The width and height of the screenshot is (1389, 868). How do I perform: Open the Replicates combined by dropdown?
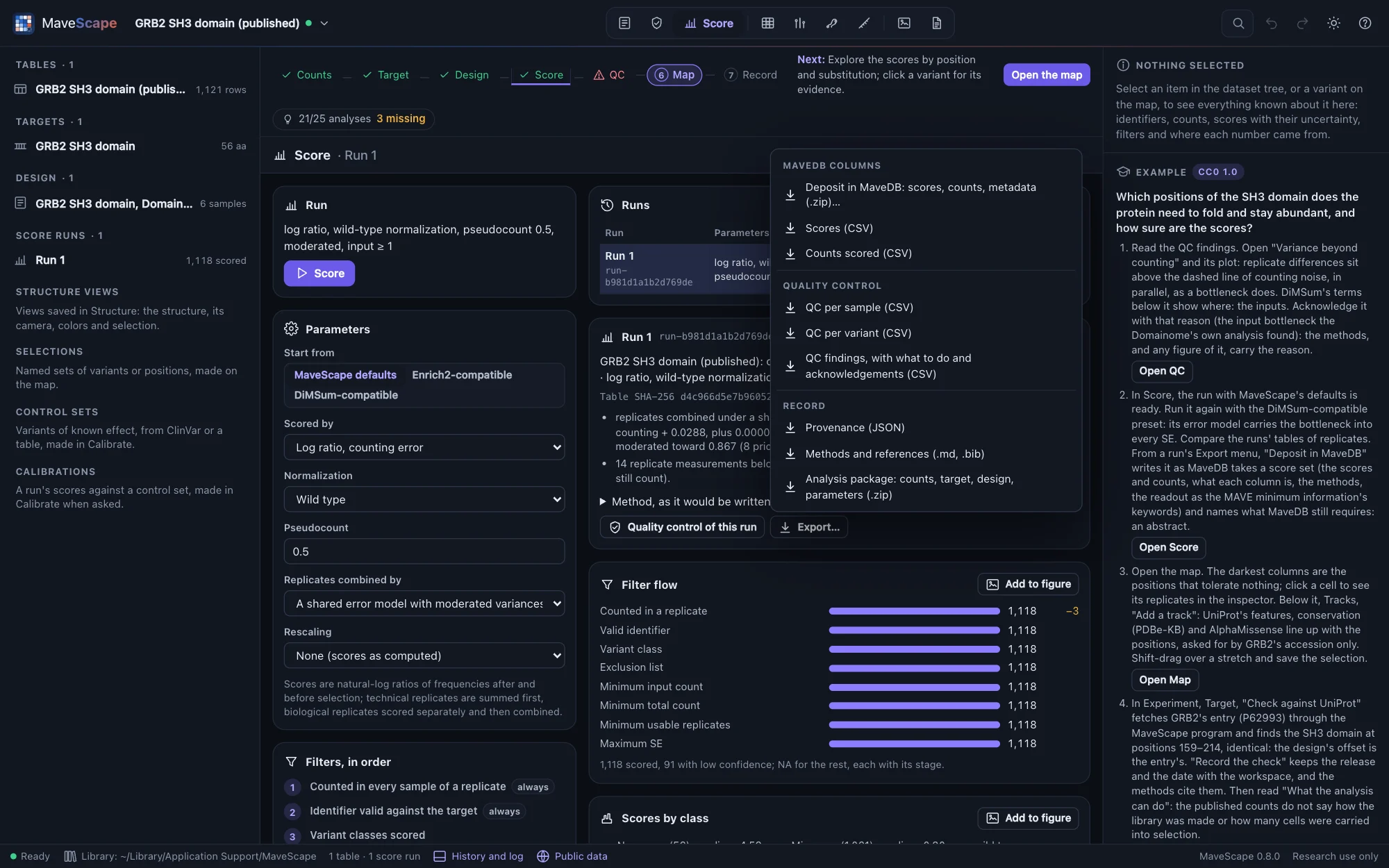424,603
